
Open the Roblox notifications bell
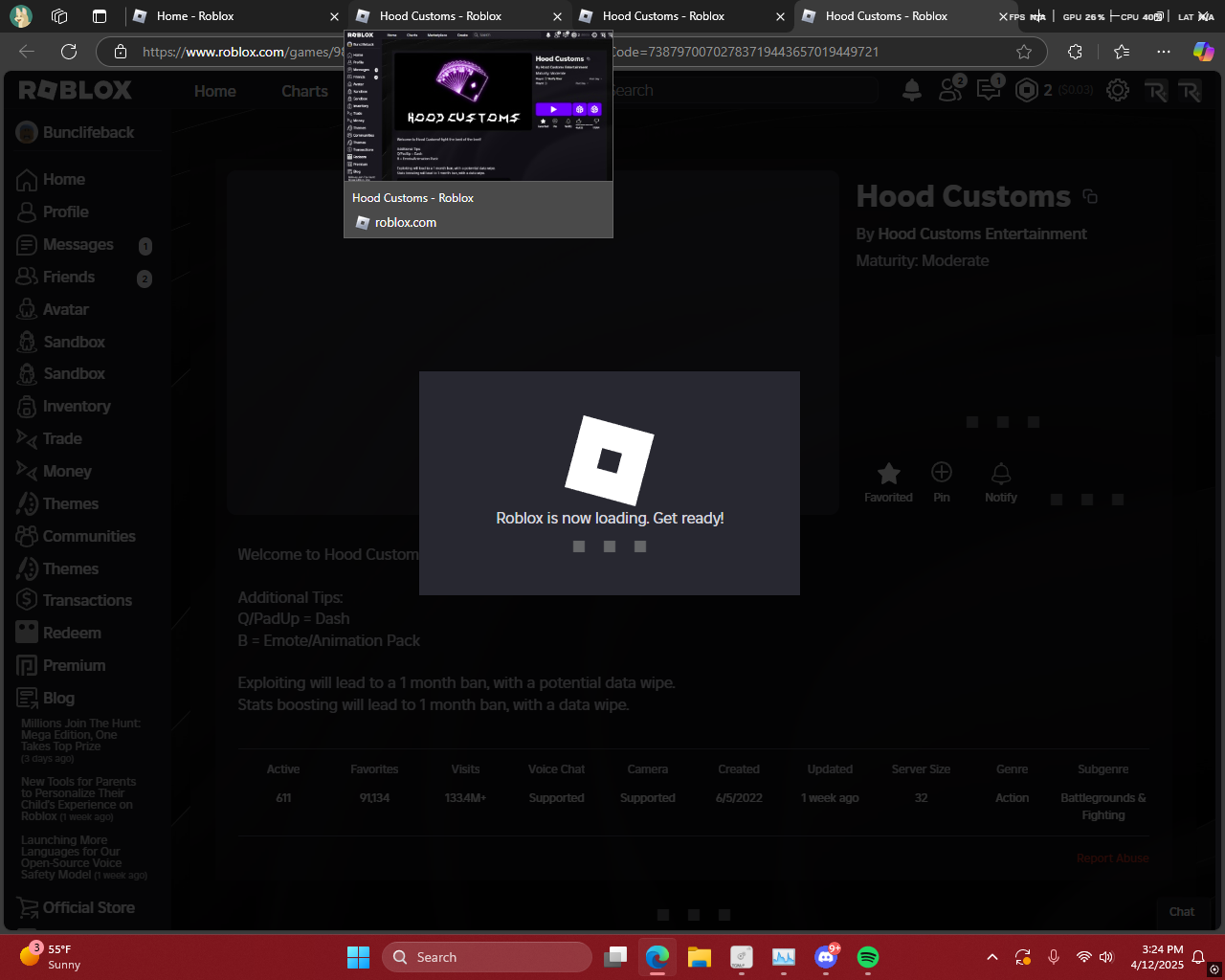click(912, 90)
